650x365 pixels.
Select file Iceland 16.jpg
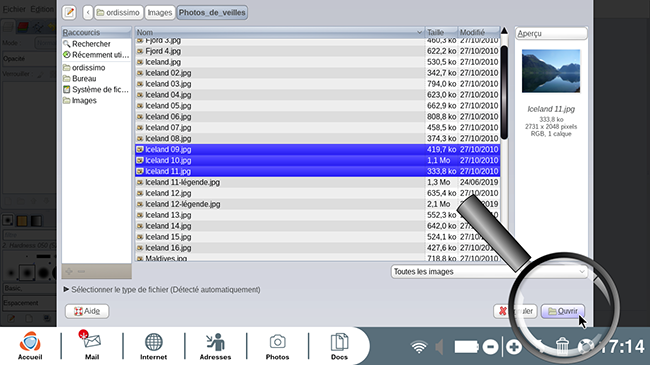(x=318, y=248)
